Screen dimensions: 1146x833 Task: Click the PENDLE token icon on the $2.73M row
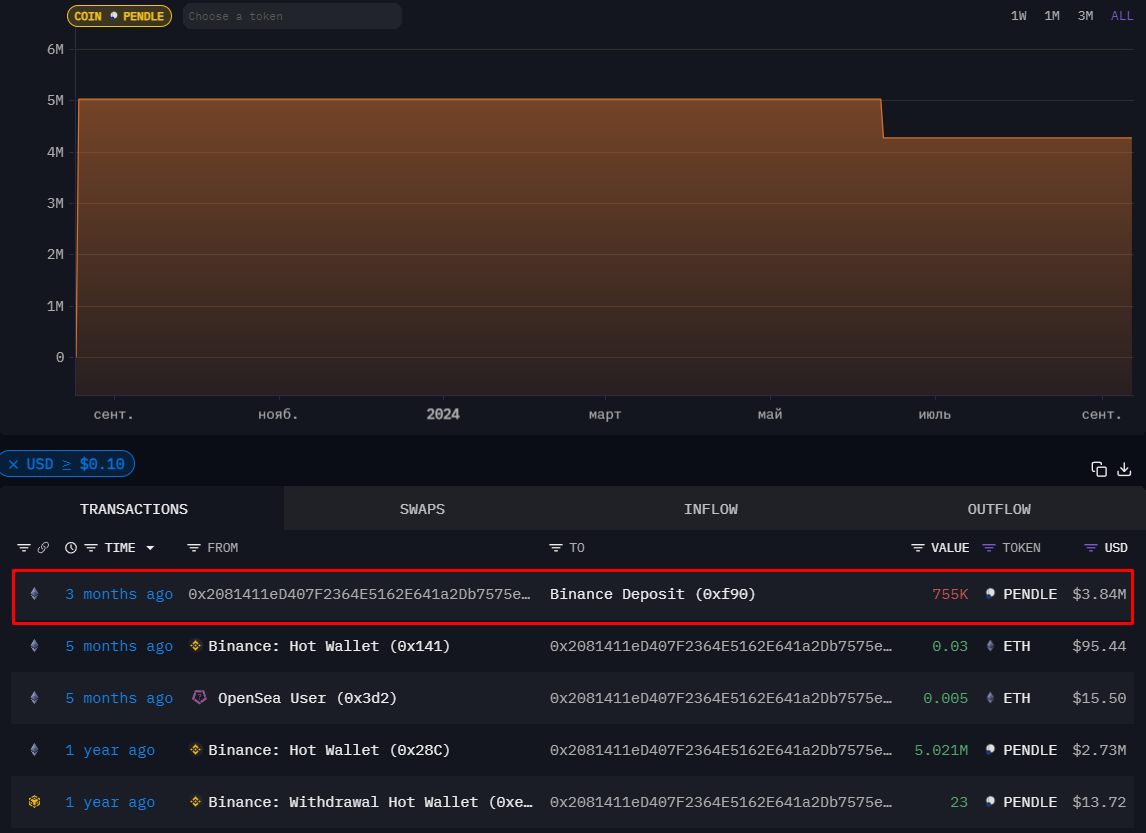coord(990,749)
